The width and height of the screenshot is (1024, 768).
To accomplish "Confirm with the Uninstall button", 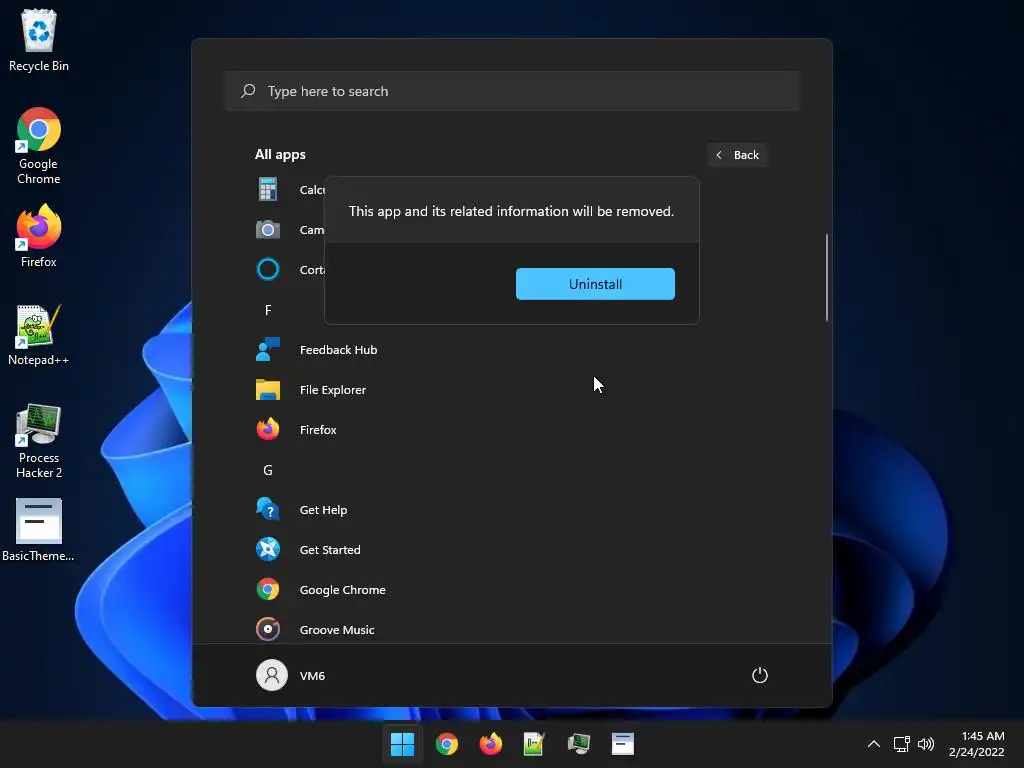I will (595, 284).
